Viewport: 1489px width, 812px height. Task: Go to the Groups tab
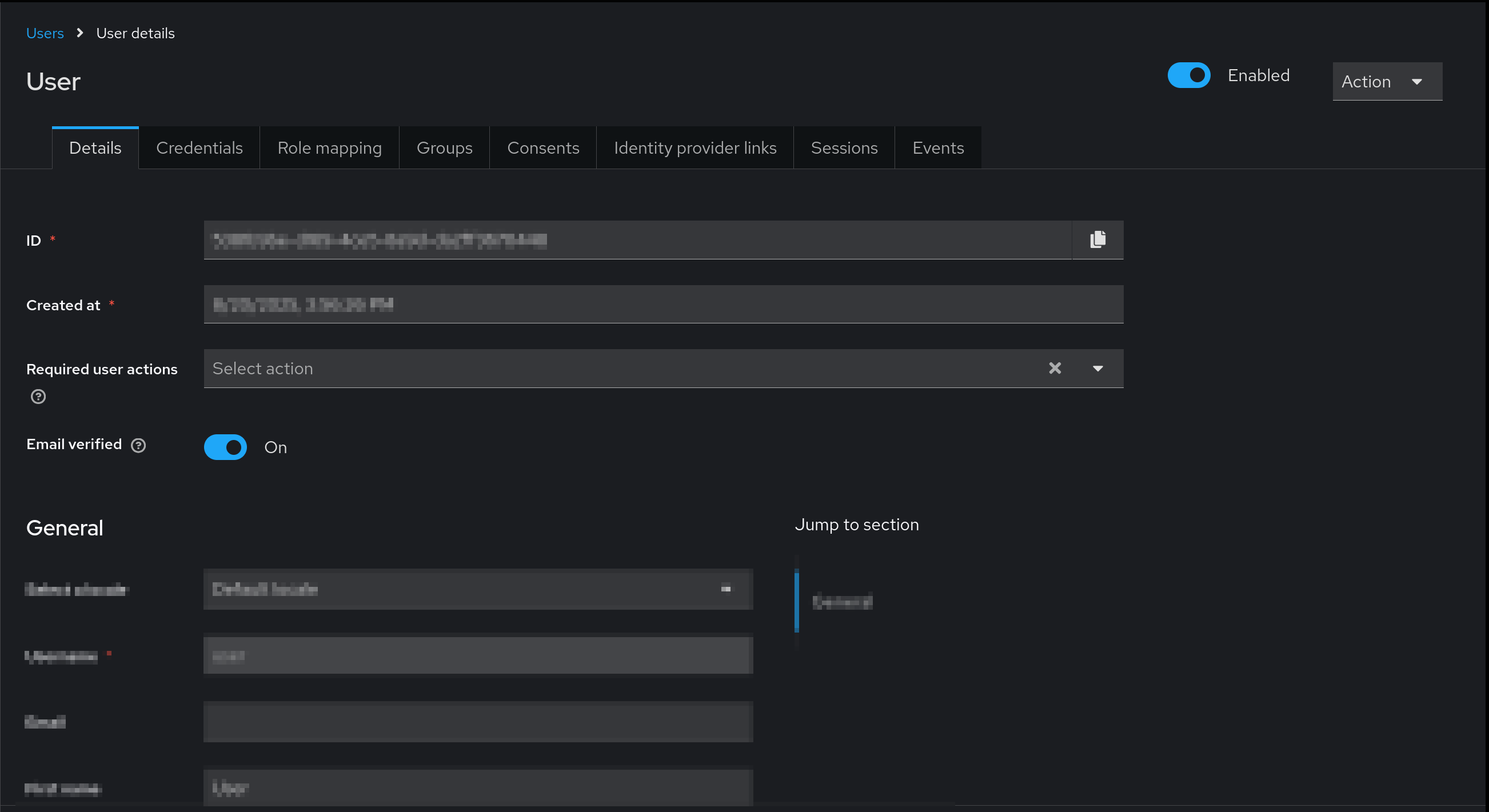pos(444,148)
